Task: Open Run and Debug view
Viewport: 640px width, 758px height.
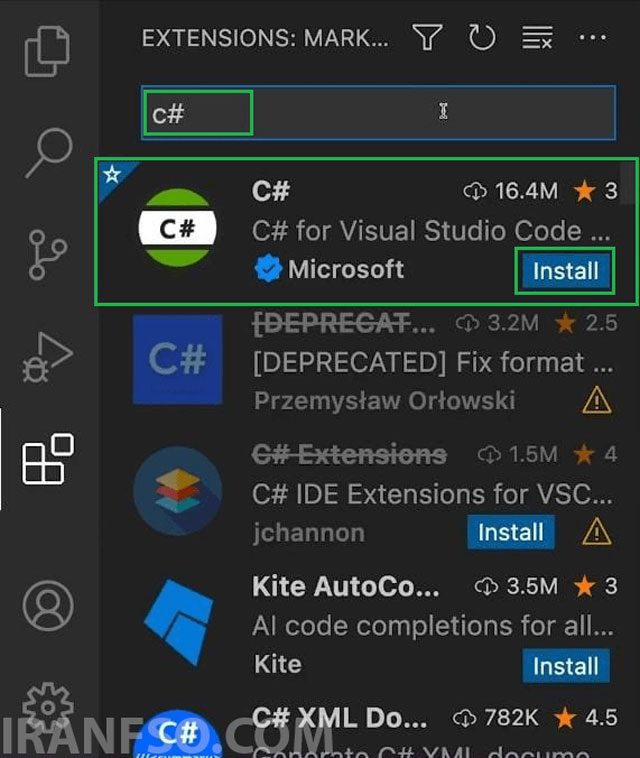Action: pos(48,357)
